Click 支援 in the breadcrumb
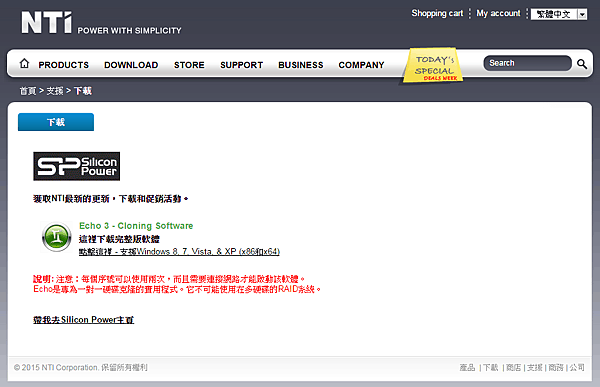This screenshot has height=387, width=600. point(55,91)
